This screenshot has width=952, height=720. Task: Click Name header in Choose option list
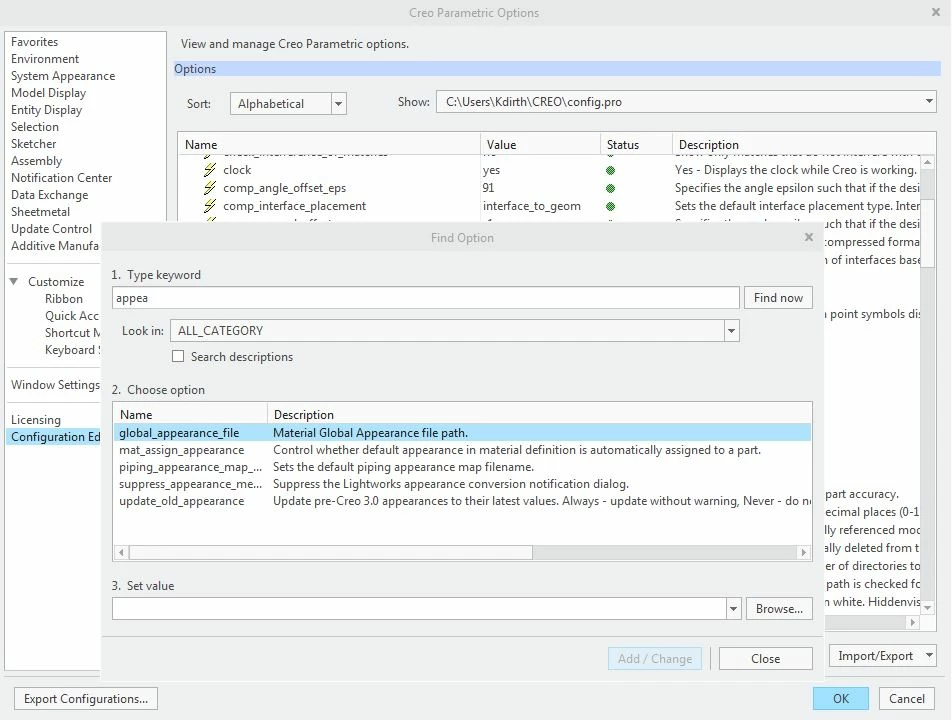(x=190, y=415)
